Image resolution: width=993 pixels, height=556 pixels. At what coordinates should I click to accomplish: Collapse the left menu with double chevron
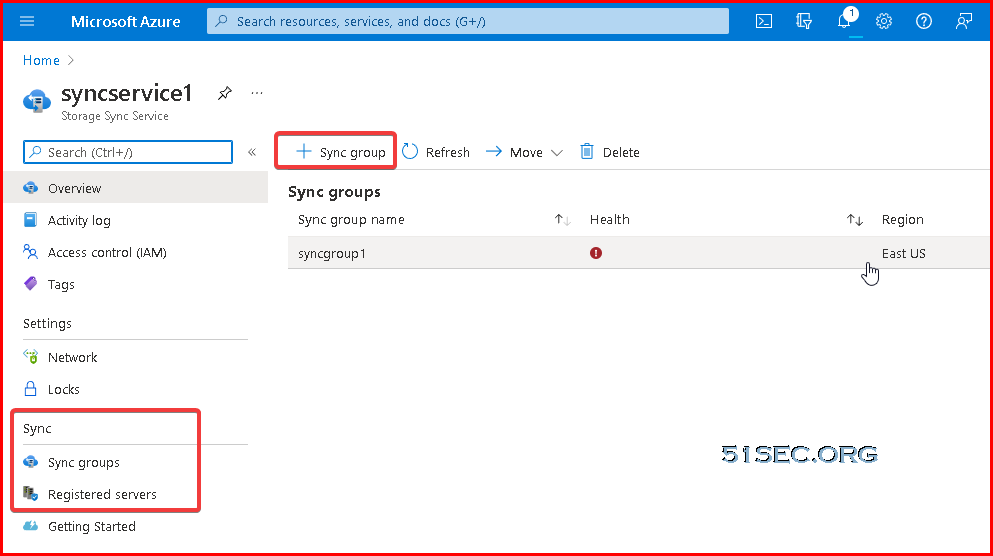click(x=252, y=152)
